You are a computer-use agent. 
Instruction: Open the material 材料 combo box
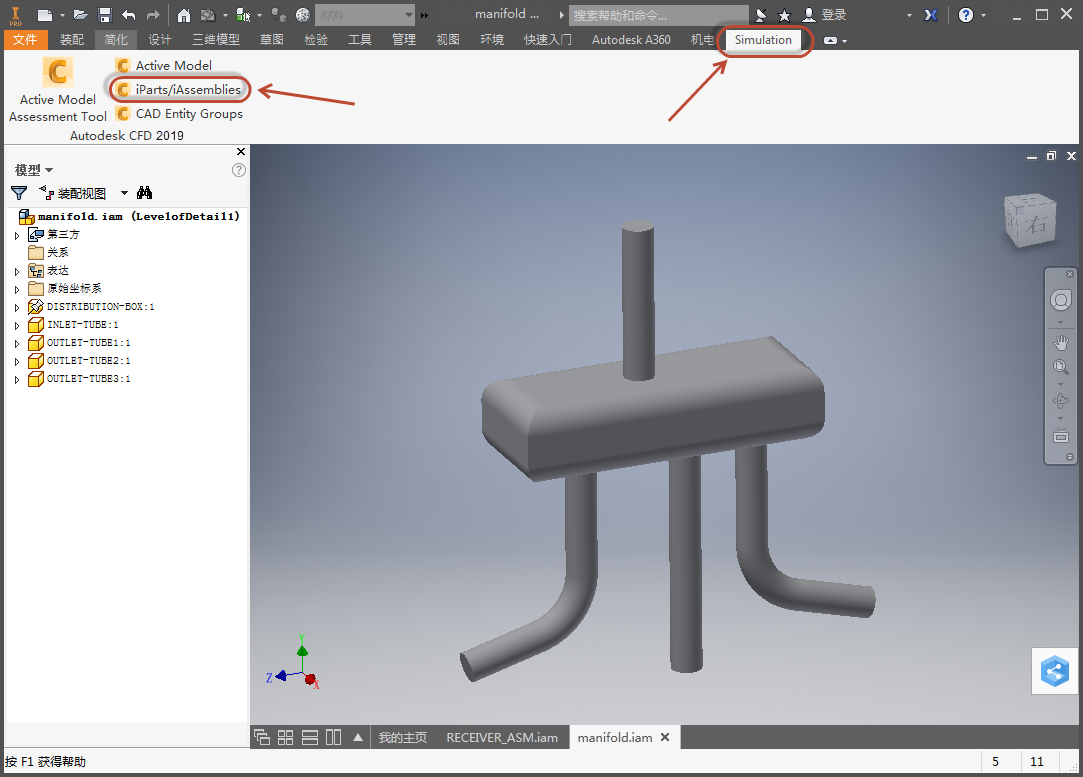(365, 15)
